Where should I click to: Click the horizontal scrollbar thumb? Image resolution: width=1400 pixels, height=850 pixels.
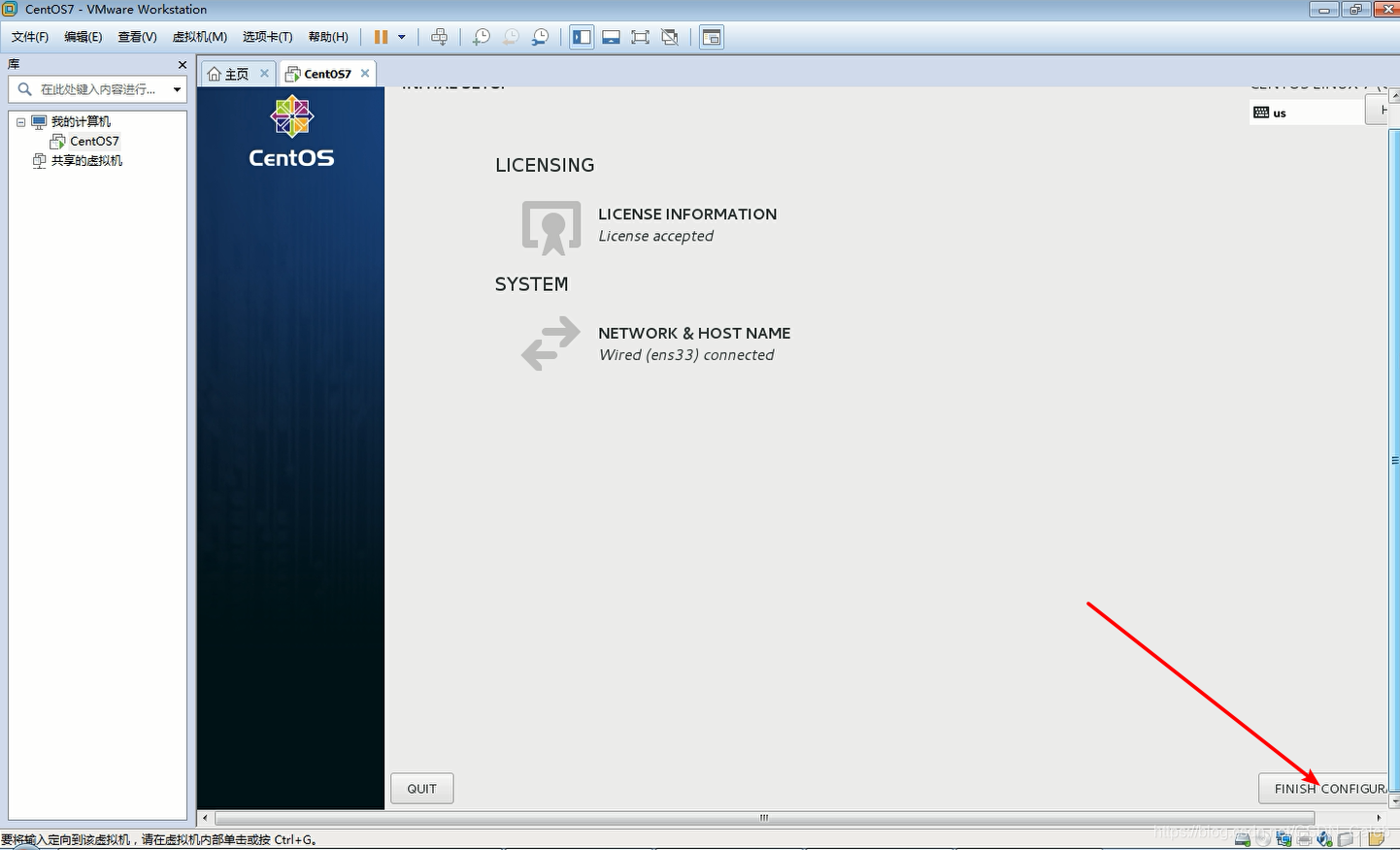(x=762, y=818)
